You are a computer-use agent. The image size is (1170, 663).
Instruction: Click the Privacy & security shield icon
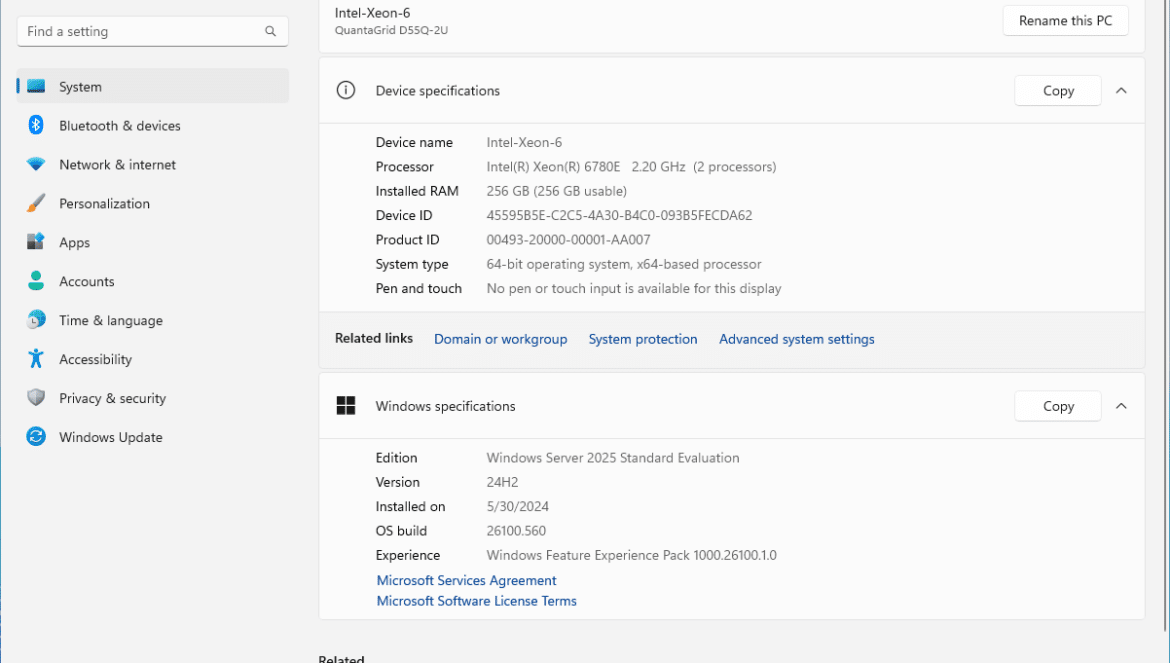point(36,398)
